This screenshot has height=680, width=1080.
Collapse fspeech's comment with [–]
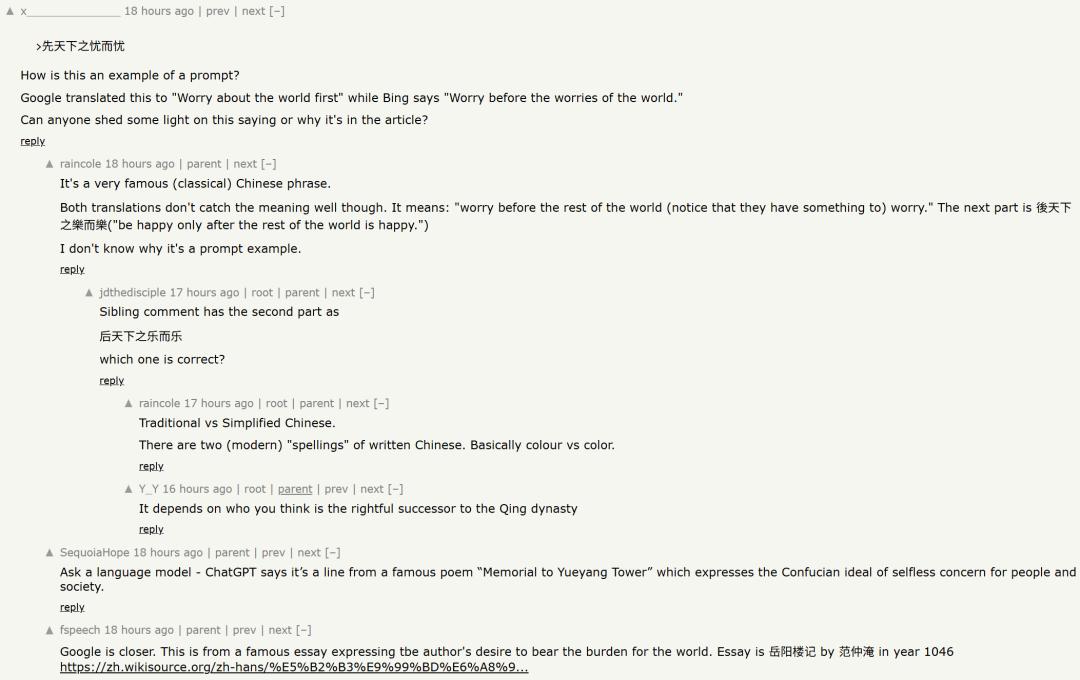[304, 630]
